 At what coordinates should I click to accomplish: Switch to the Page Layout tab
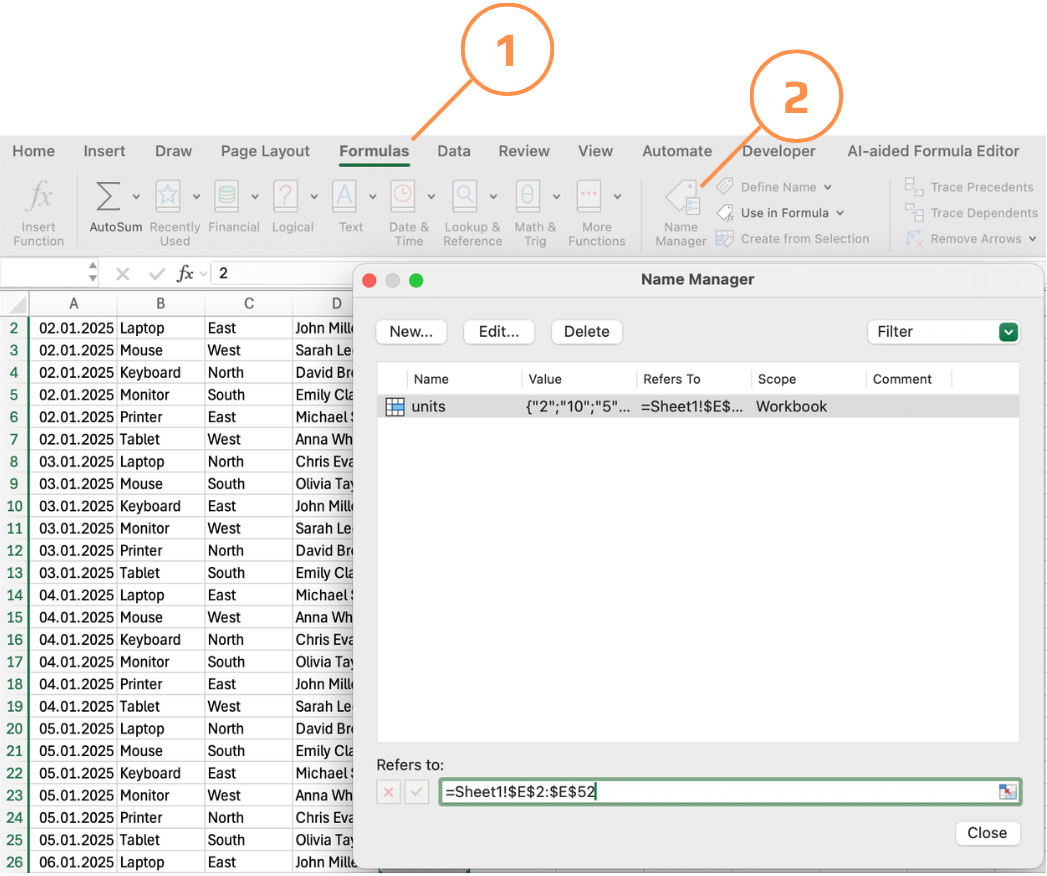265,152
